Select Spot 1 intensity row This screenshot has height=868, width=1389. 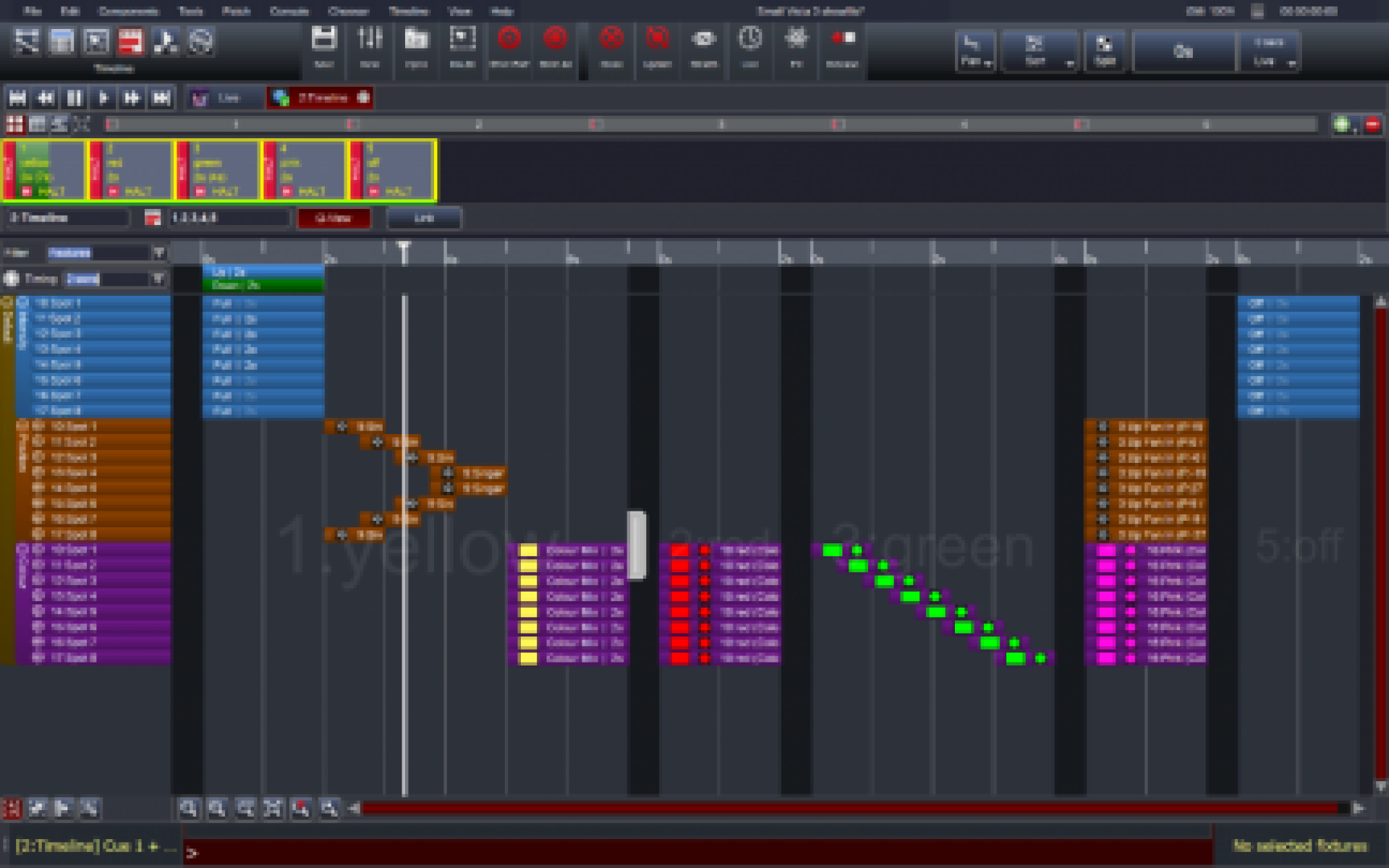pyautogui.click(x=100, y=303)
